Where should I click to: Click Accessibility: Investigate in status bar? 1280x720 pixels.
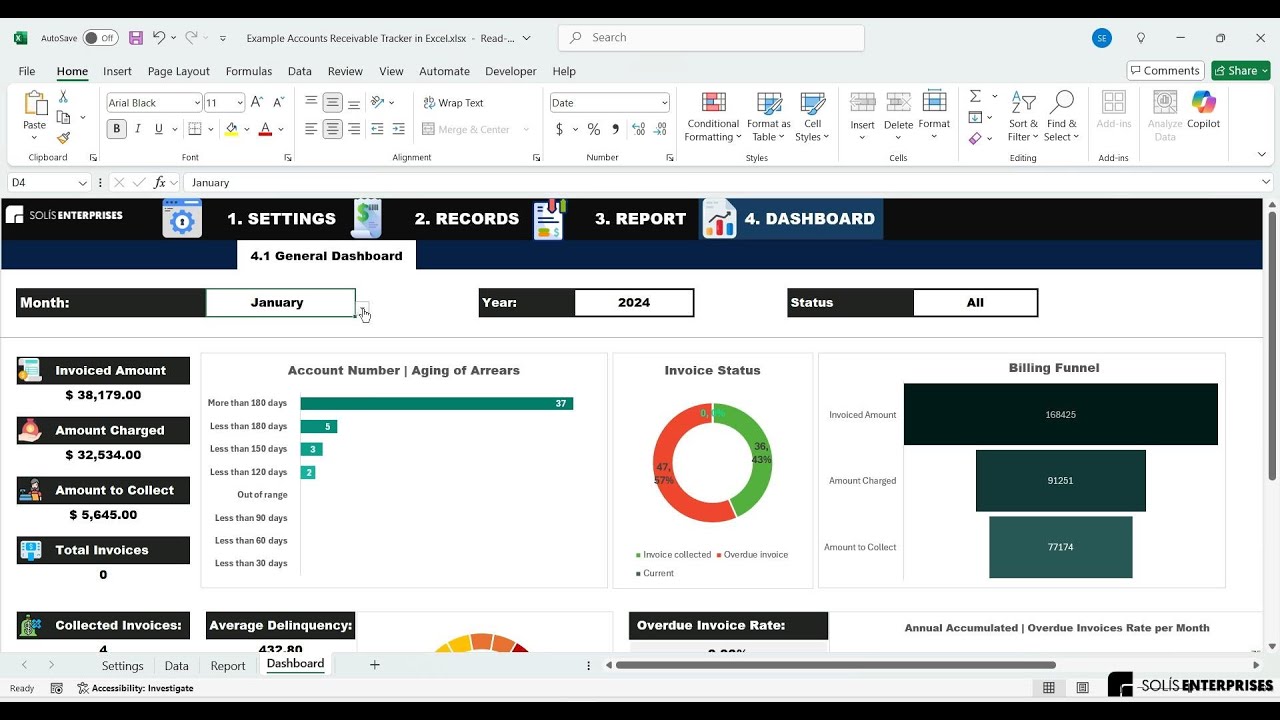tap(135, 688)
